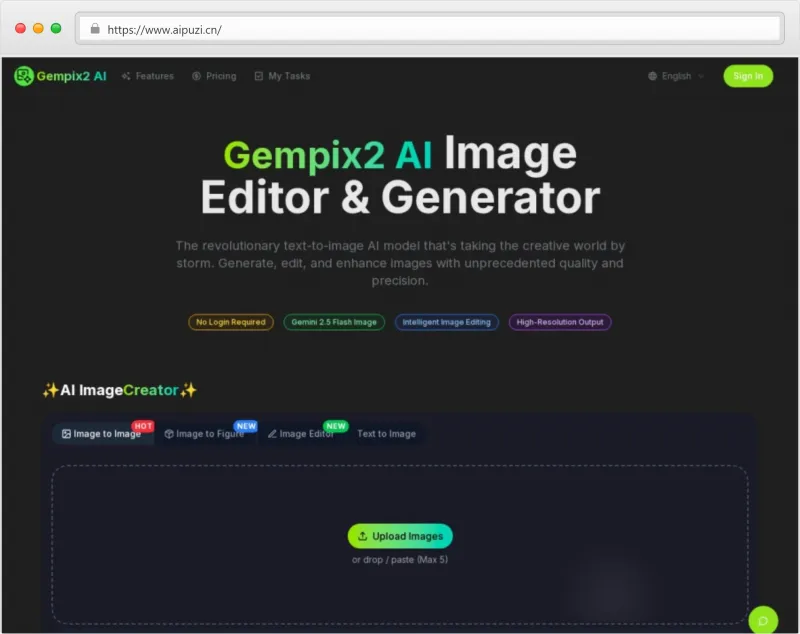
Task: Click the Gemini 2.5 Flash Image badge
Action: 333,322
